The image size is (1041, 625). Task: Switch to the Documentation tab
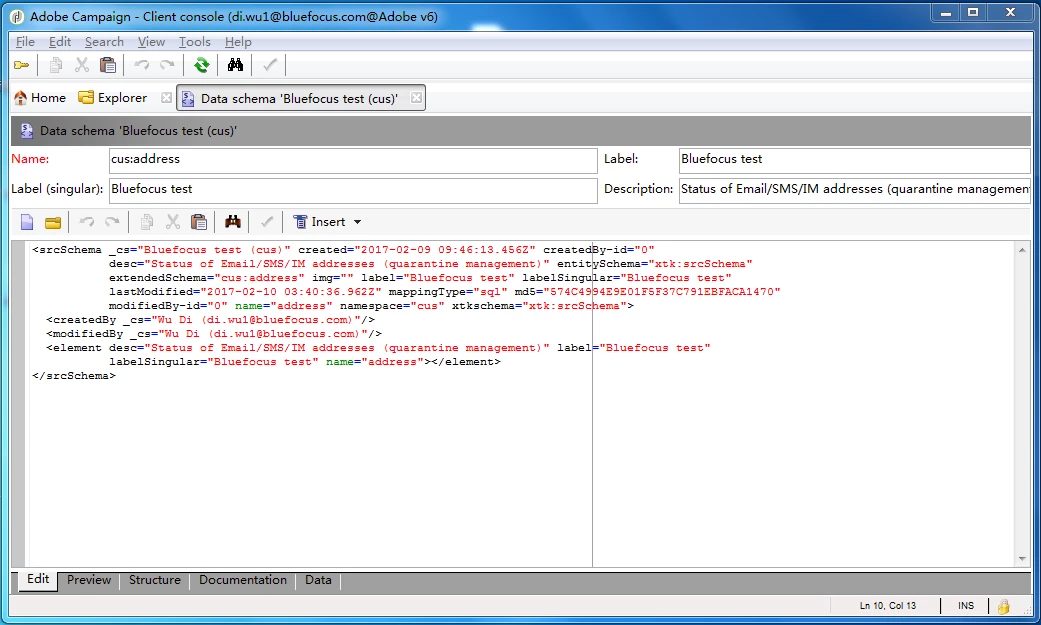[x=243, y=580]
